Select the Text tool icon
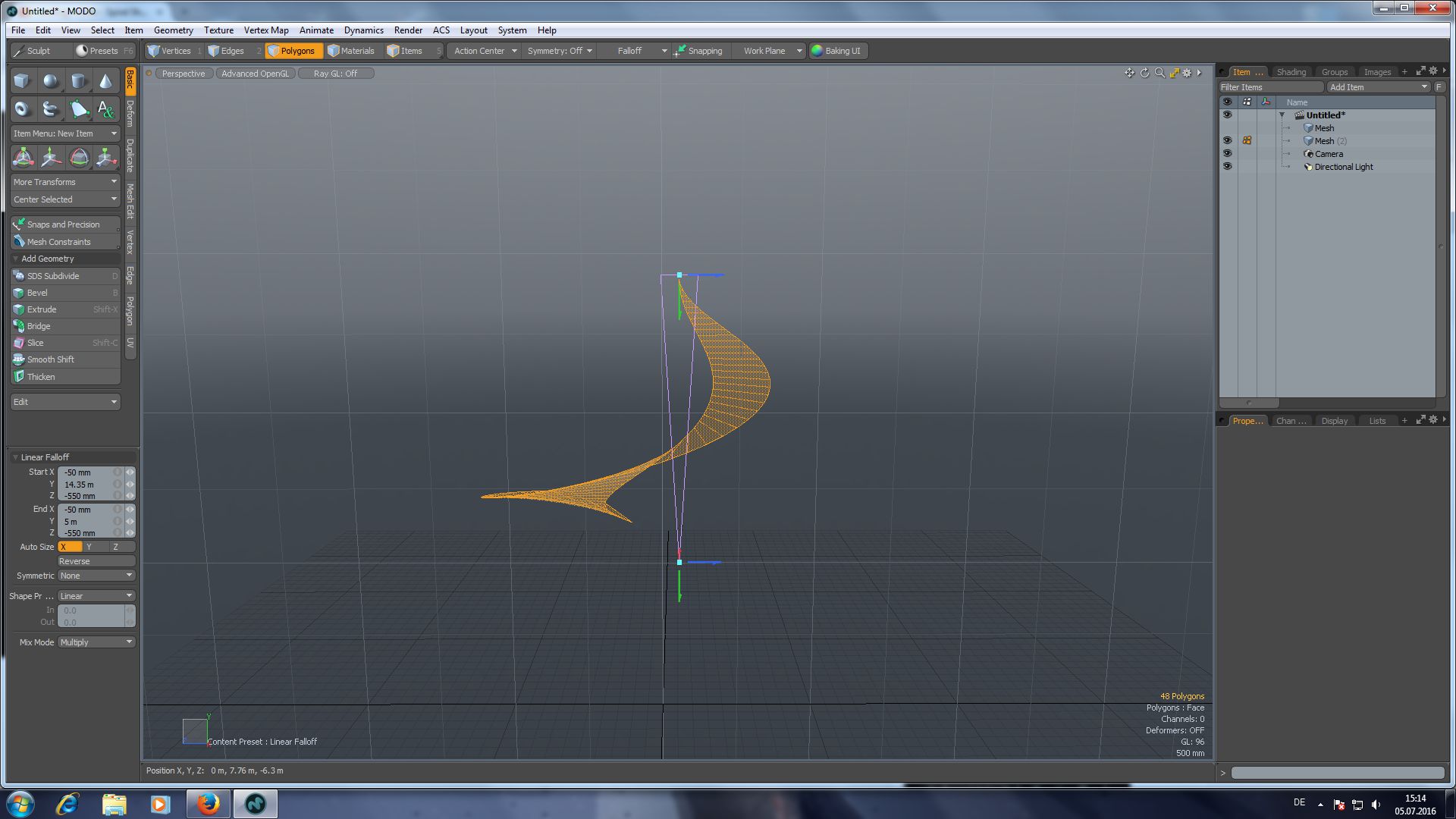 pyautogui.click(x=105, y=109)
